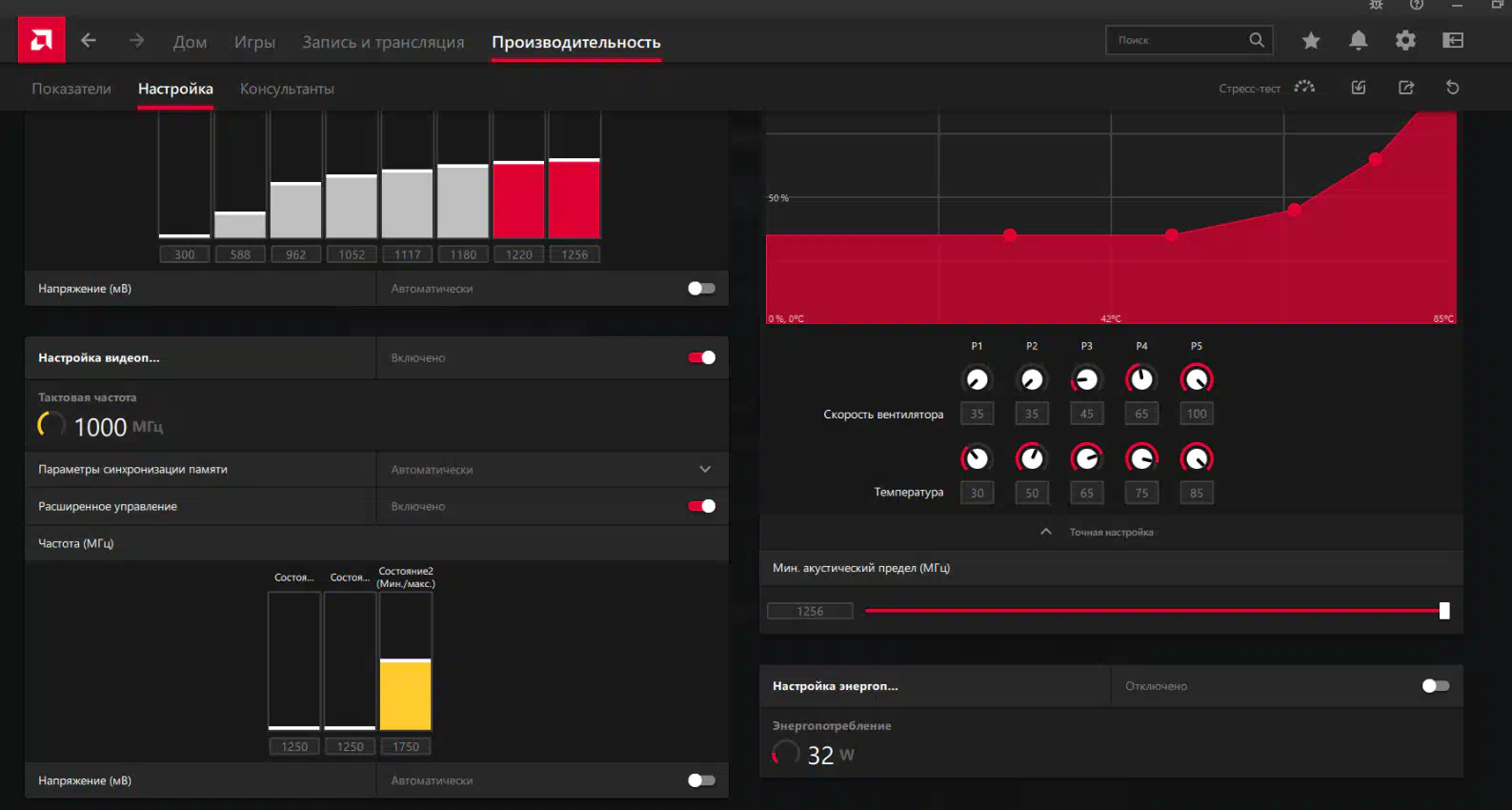Turn off Advanced control (Расширенное управление) toggle

(x=702, y=506)
